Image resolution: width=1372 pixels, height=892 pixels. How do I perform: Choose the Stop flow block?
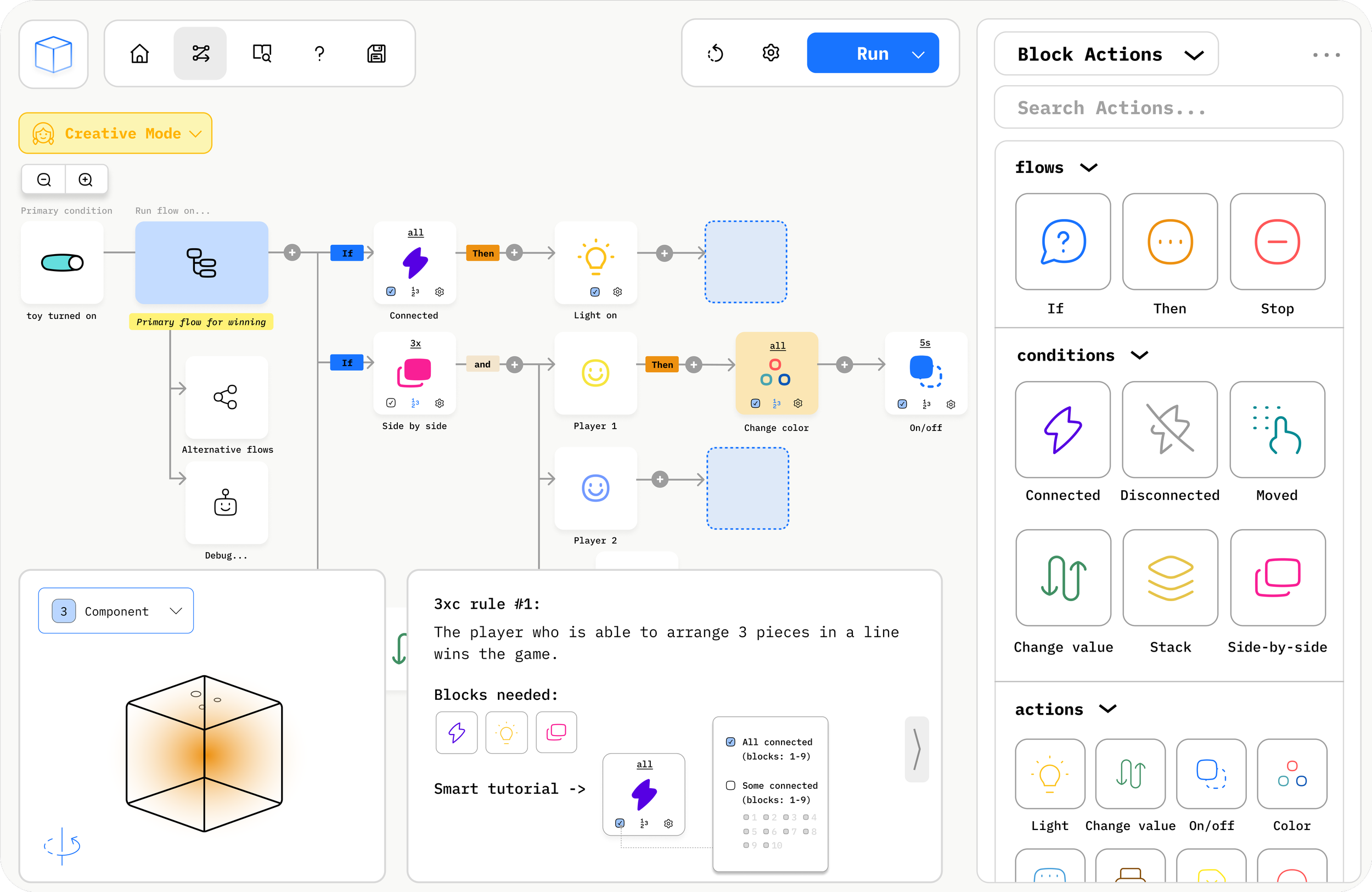[1277, 242]
